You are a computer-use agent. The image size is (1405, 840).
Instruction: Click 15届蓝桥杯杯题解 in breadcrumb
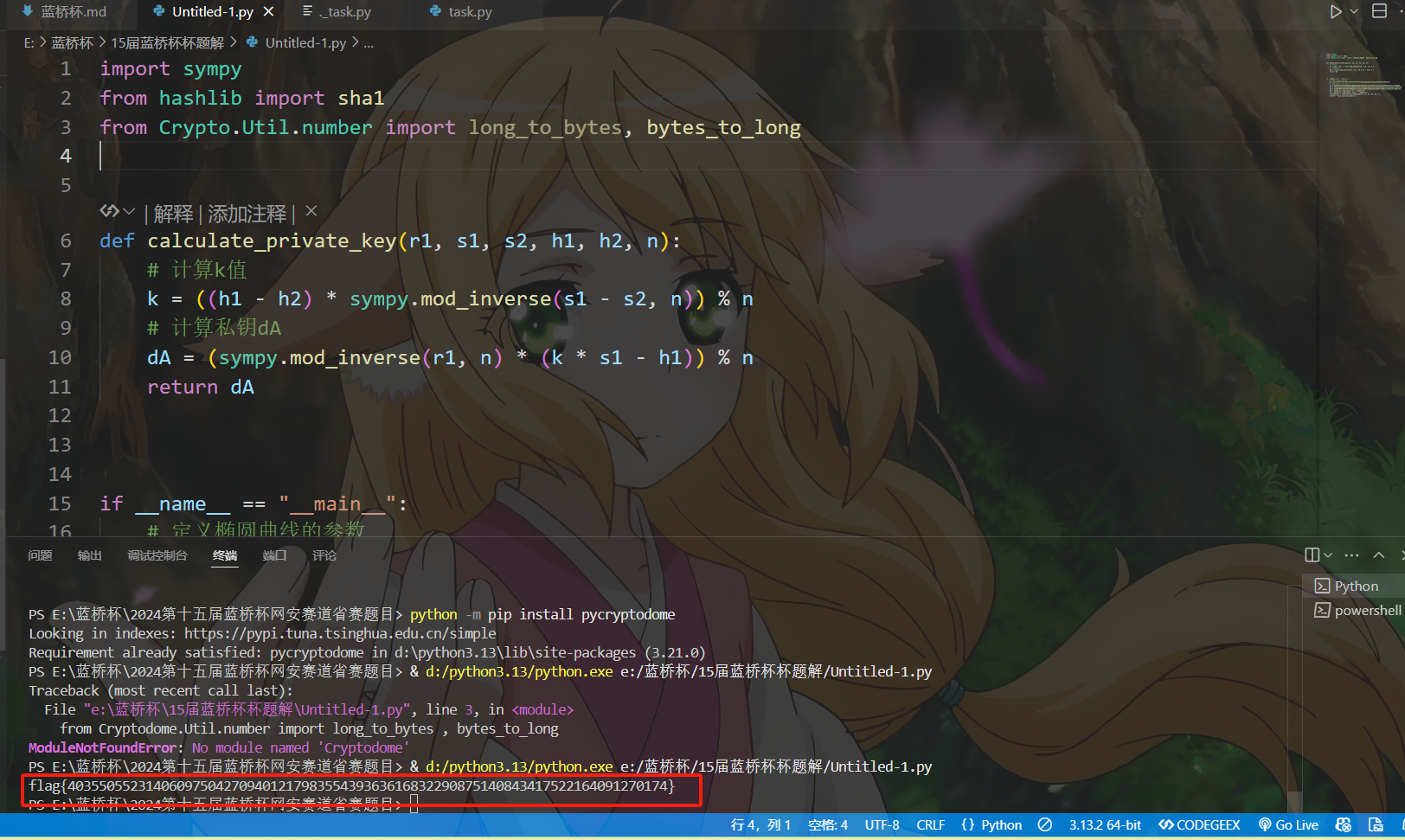click(x=168, y=42)
